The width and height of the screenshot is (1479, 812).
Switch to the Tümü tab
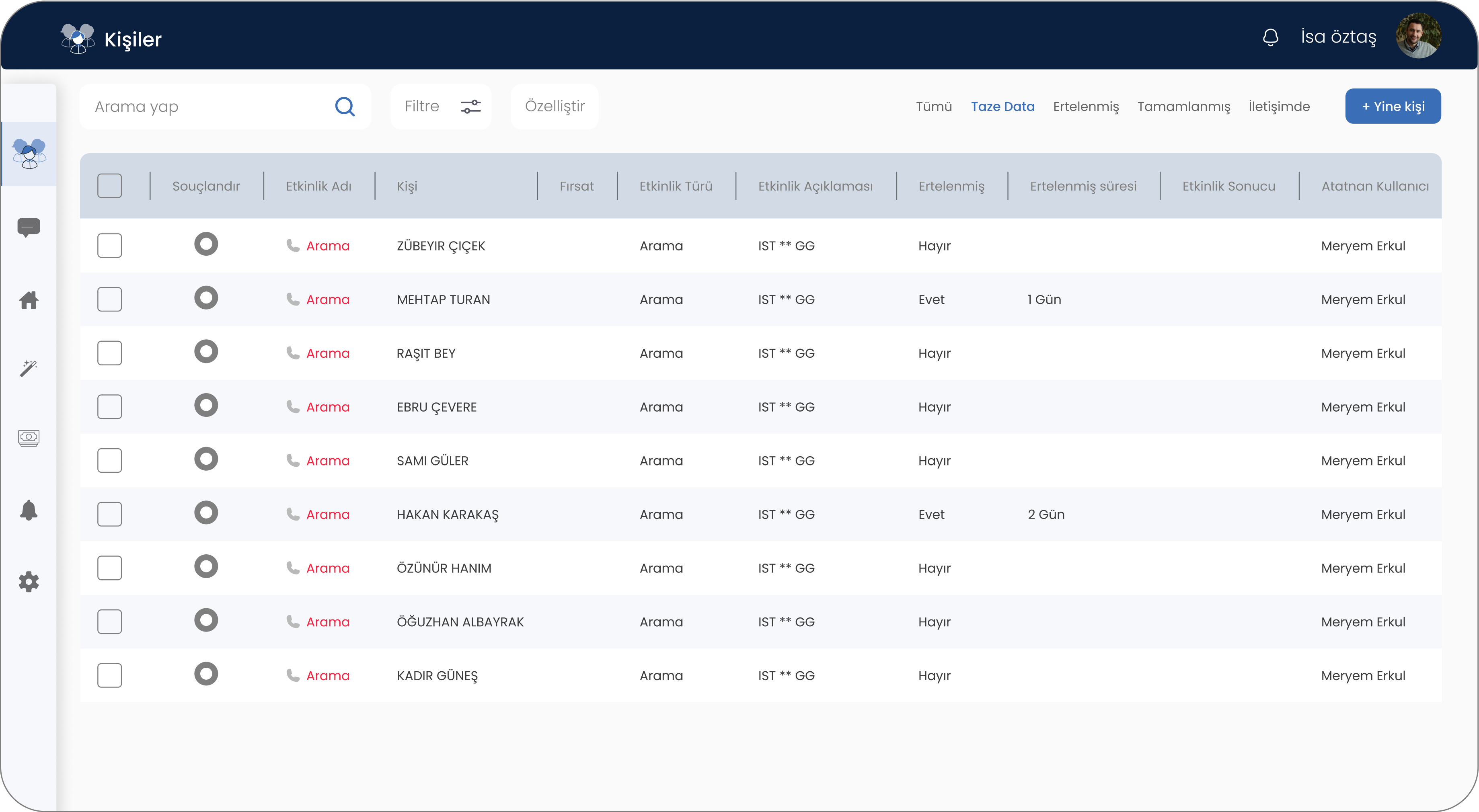click(934, 107)
